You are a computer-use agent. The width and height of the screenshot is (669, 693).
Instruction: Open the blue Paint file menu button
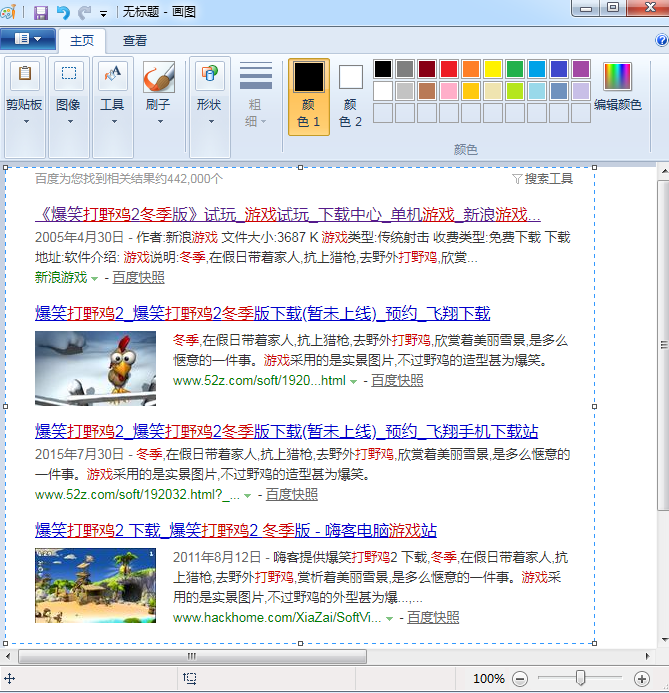(x=27, y=40)
